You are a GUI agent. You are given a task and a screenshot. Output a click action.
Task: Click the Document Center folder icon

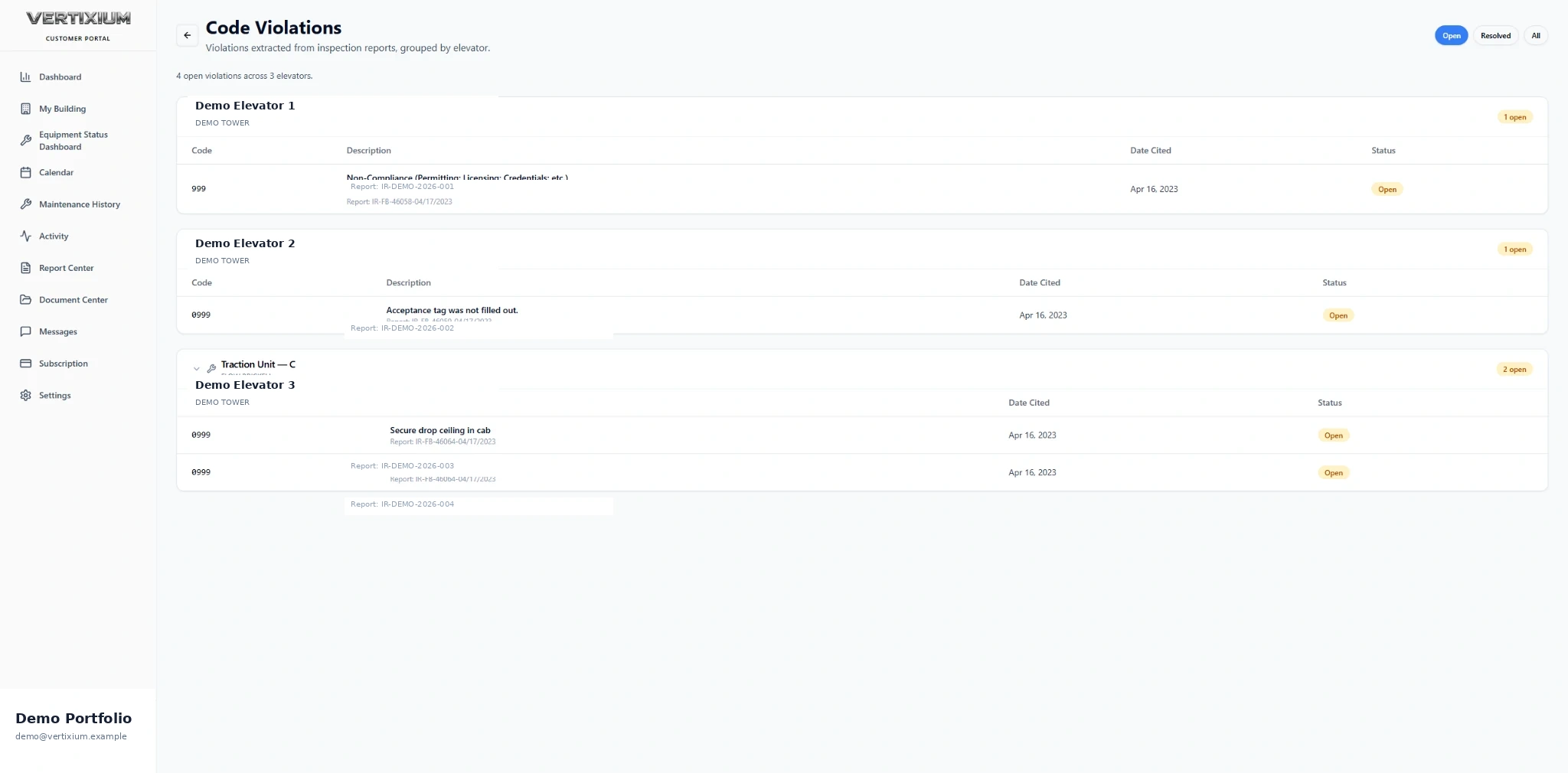(25, 300)
